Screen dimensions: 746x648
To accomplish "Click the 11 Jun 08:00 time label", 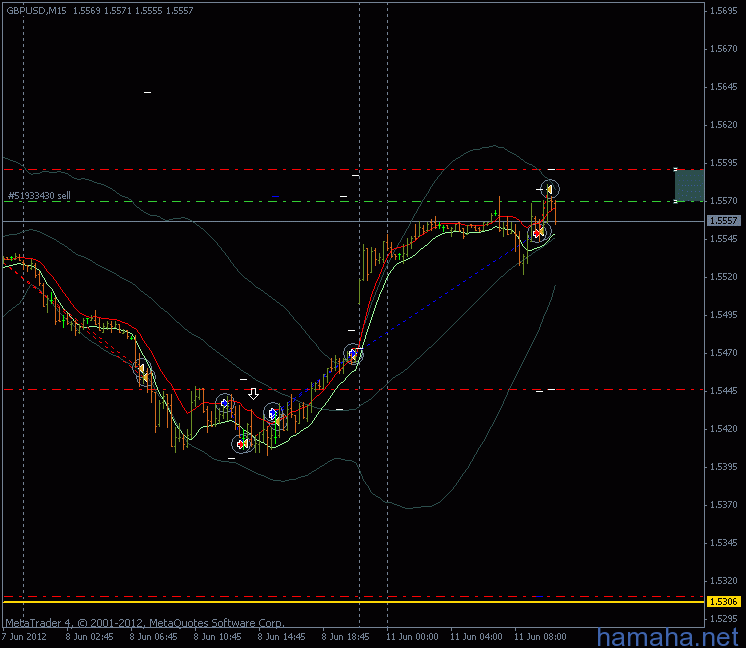I will point(540,637).
